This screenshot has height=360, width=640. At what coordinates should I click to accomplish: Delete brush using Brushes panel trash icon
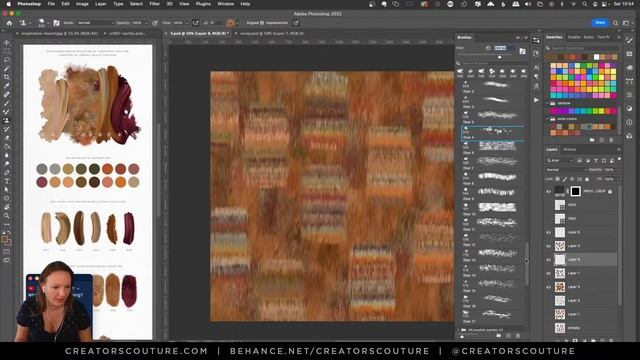click(x=518, y=336)
